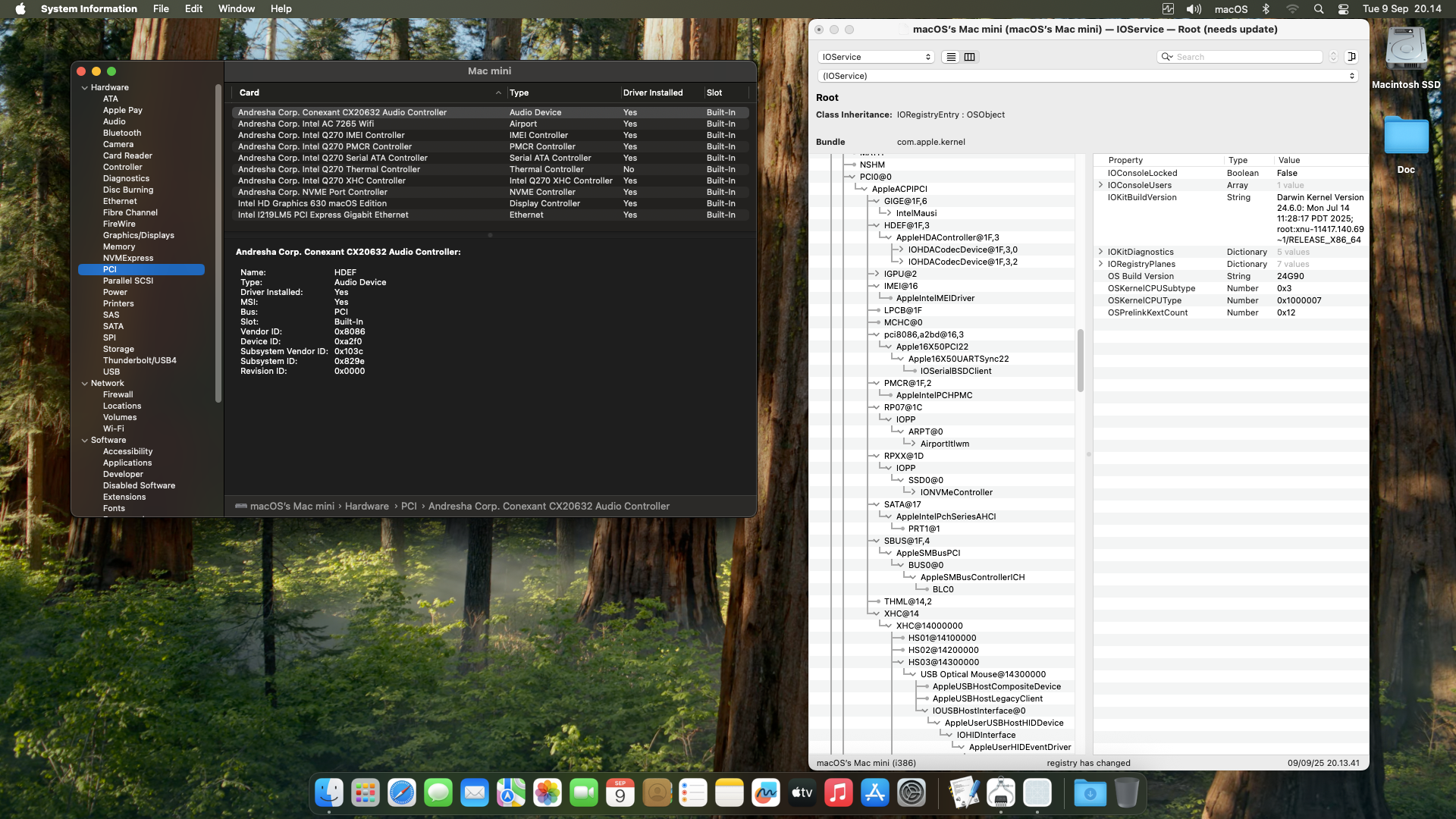
Task: Click the search field magnifier icon
Action: coord(1167,57)
